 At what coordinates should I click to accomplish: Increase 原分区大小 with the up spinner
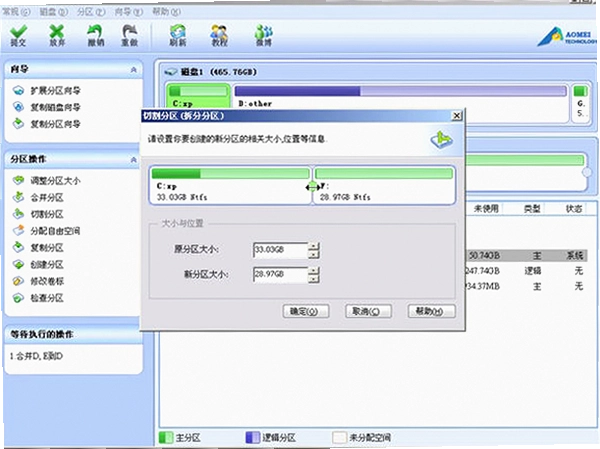pos(314,246)
